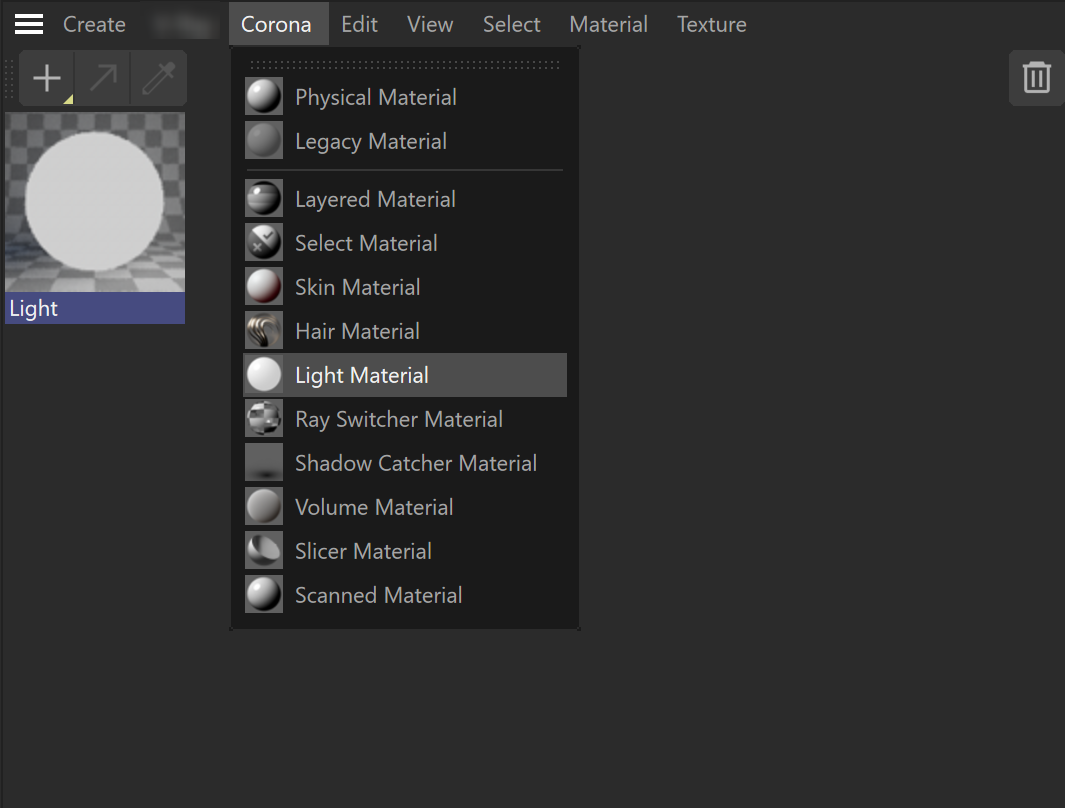Click the Layered Material sphere icon
This screenshot has width=1065, height=808.
264,198
